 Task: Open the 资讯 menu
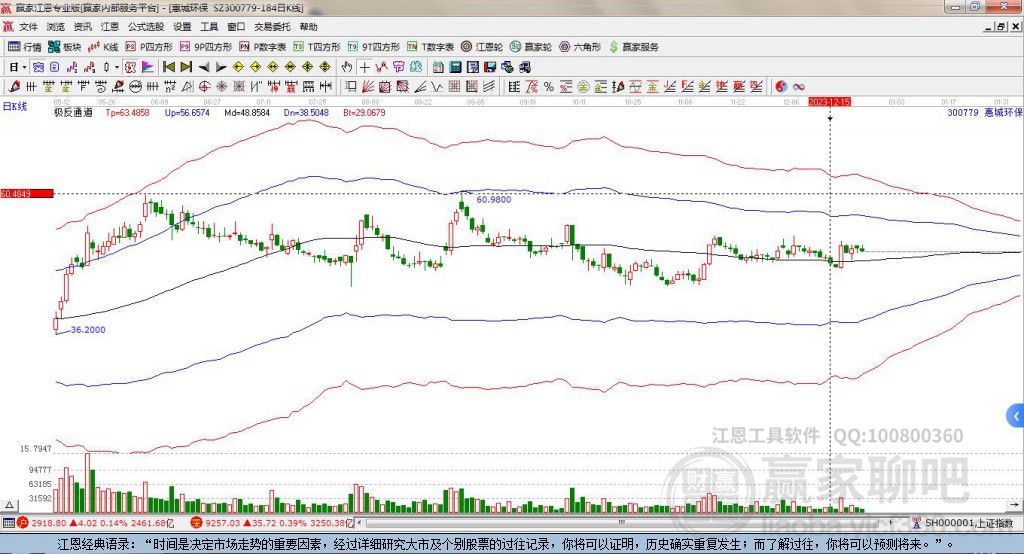[x=82, y=27]
